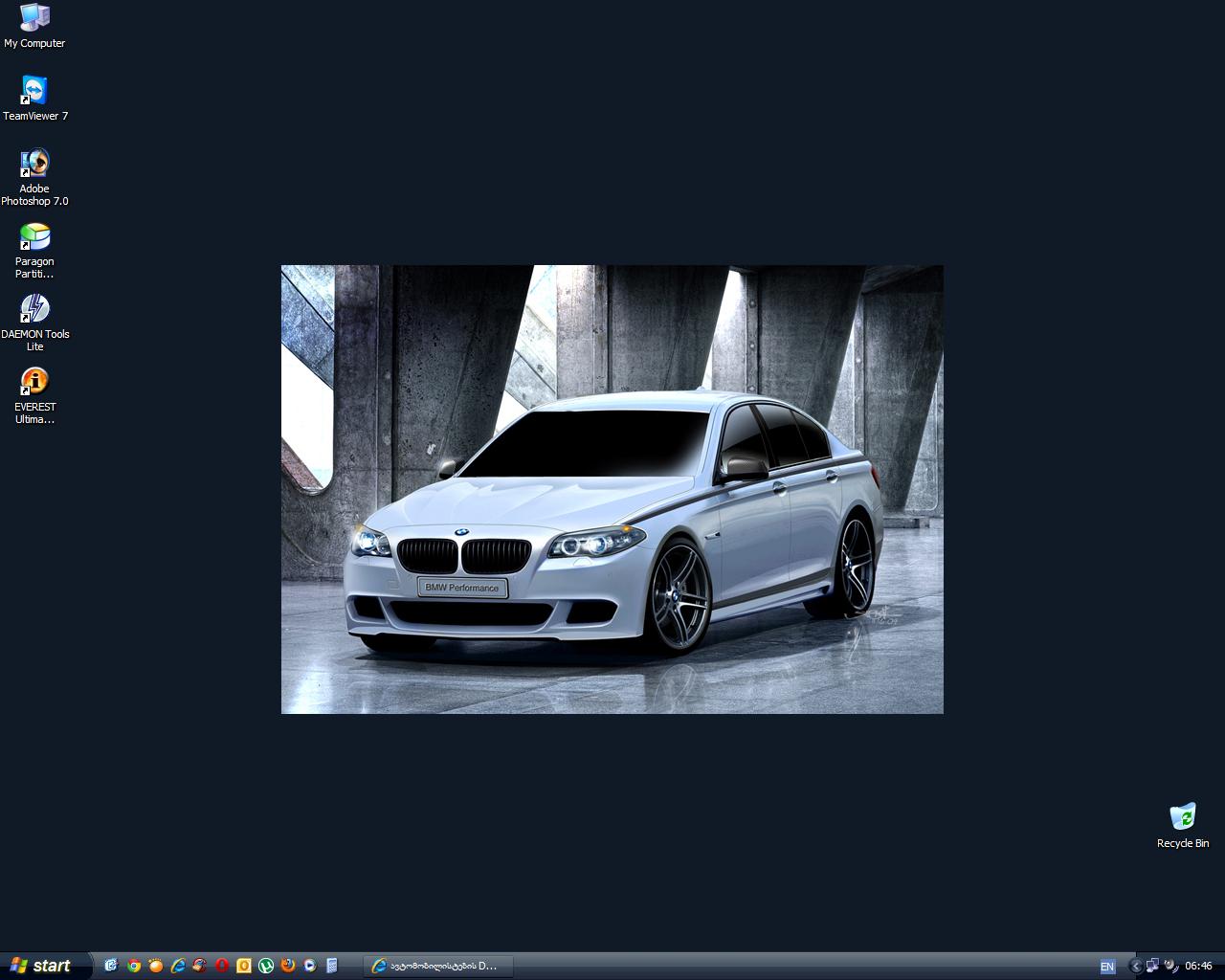Screen dimensions: 1225x980
Task: Launch Google Chrome from quick launch
Action: (x=134, y=966)
